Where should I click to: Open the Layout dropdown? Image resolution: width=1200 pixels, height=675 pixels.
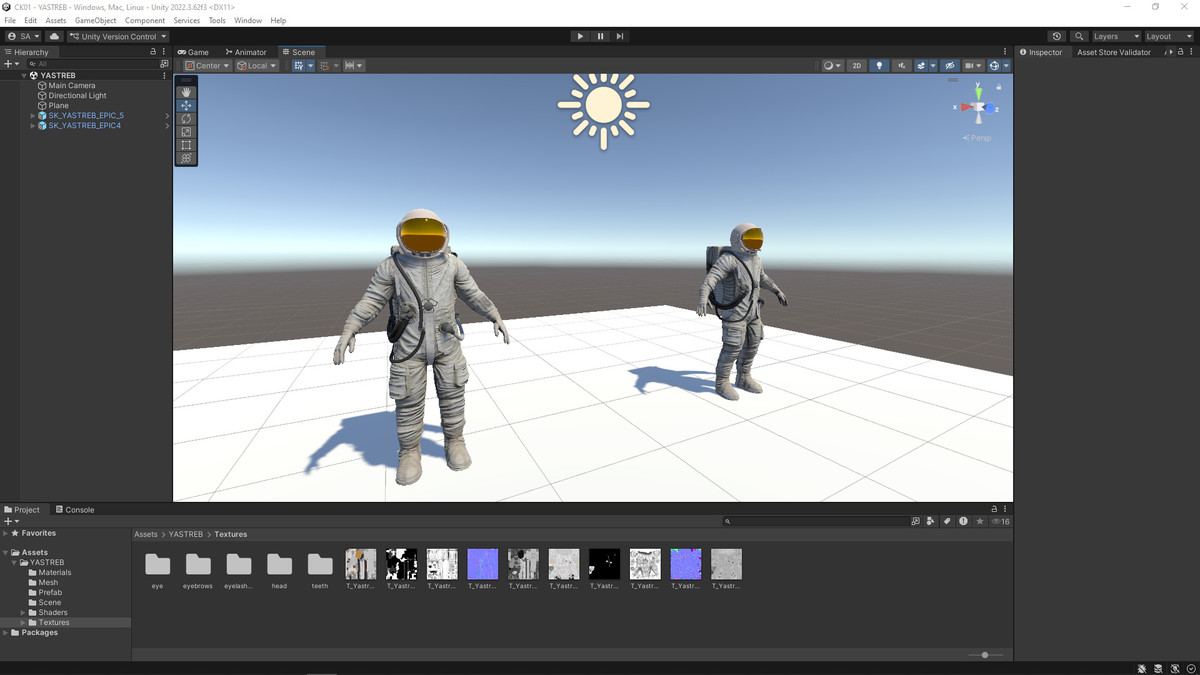click(x=1169, y=36)
